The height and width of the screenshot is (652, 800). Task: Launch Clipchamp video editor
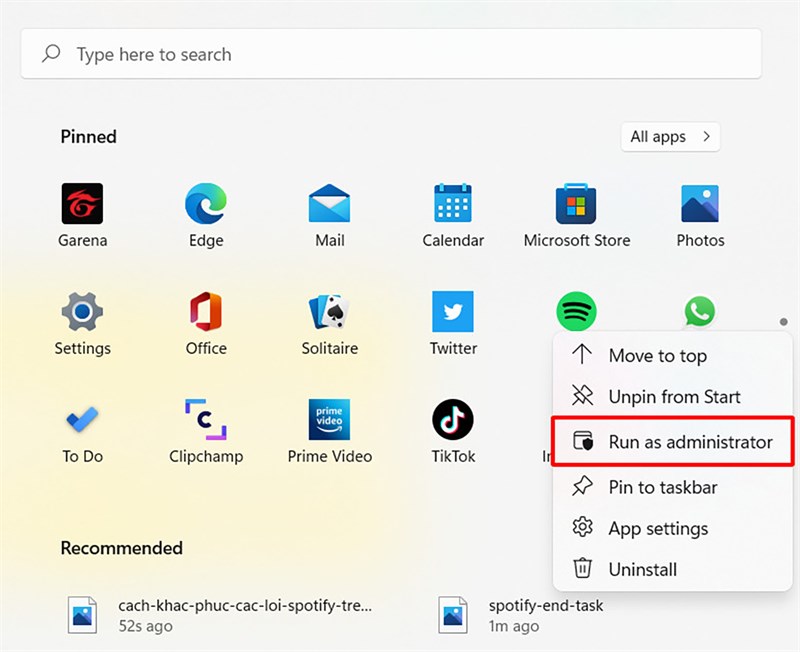(206, 420)
